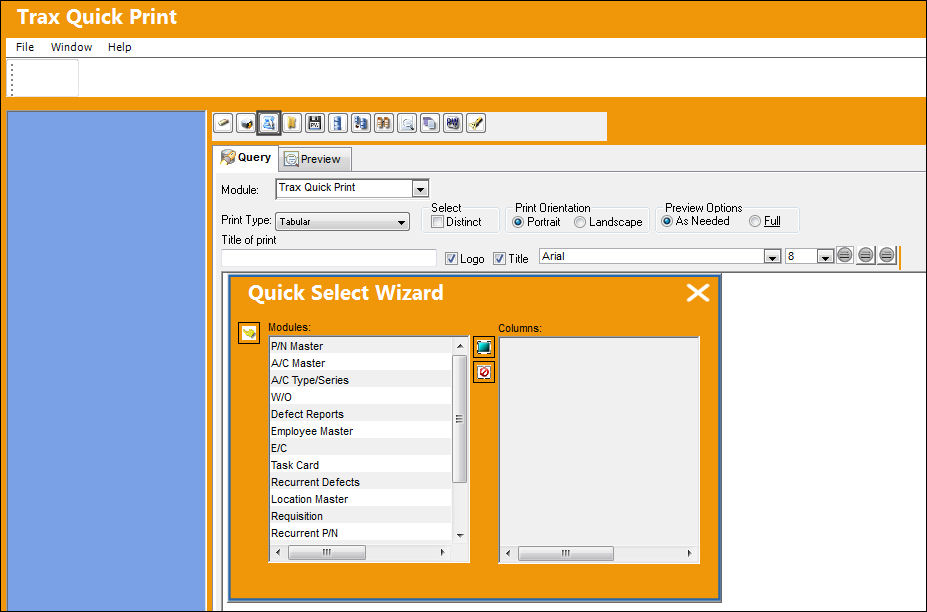Uncheck the Title checkbox
This screenshot has width=927, height=612.
coord(500,258)
